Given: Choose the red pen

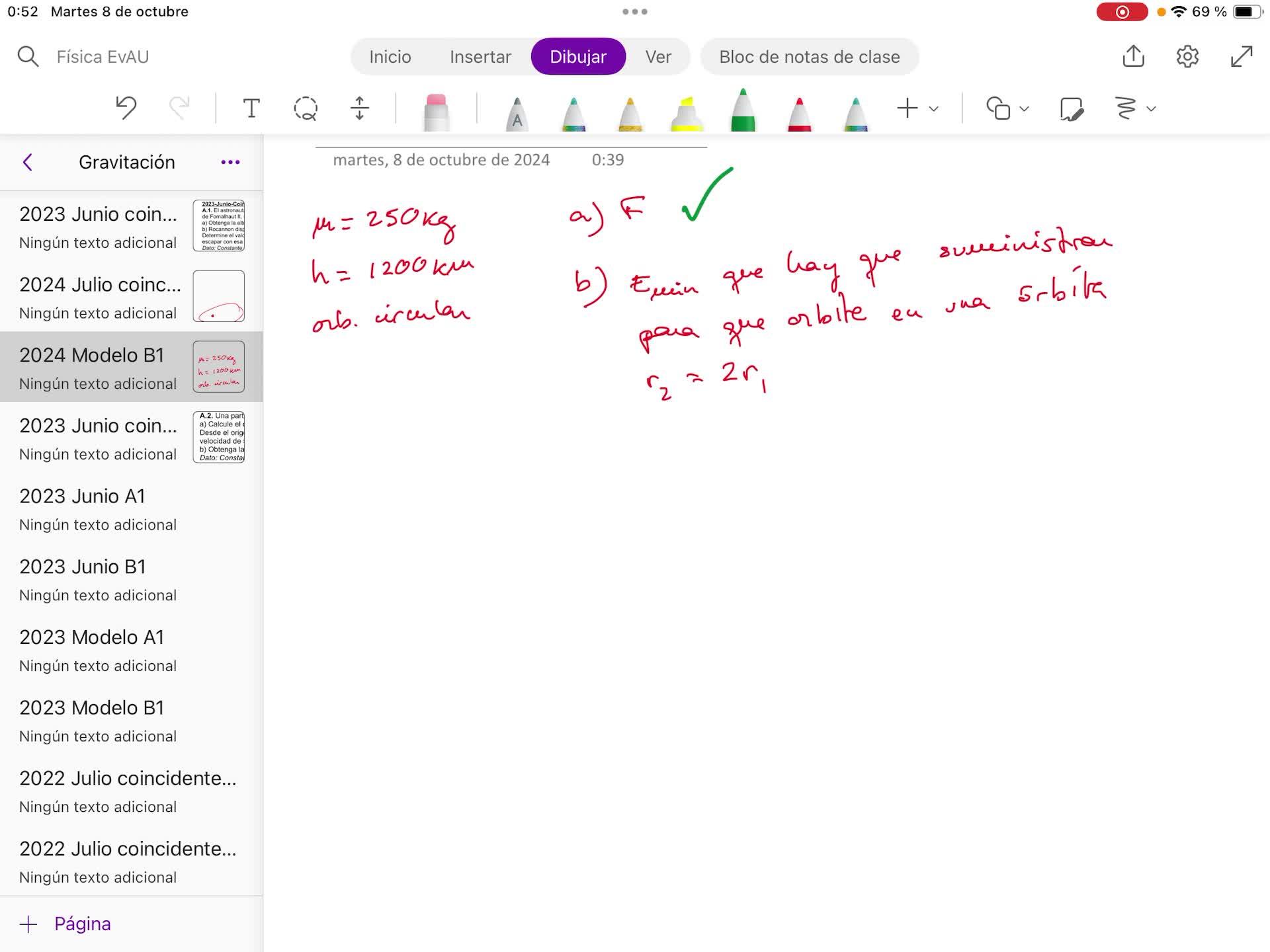Looking at the screenshot, I should tap(799, 114).
